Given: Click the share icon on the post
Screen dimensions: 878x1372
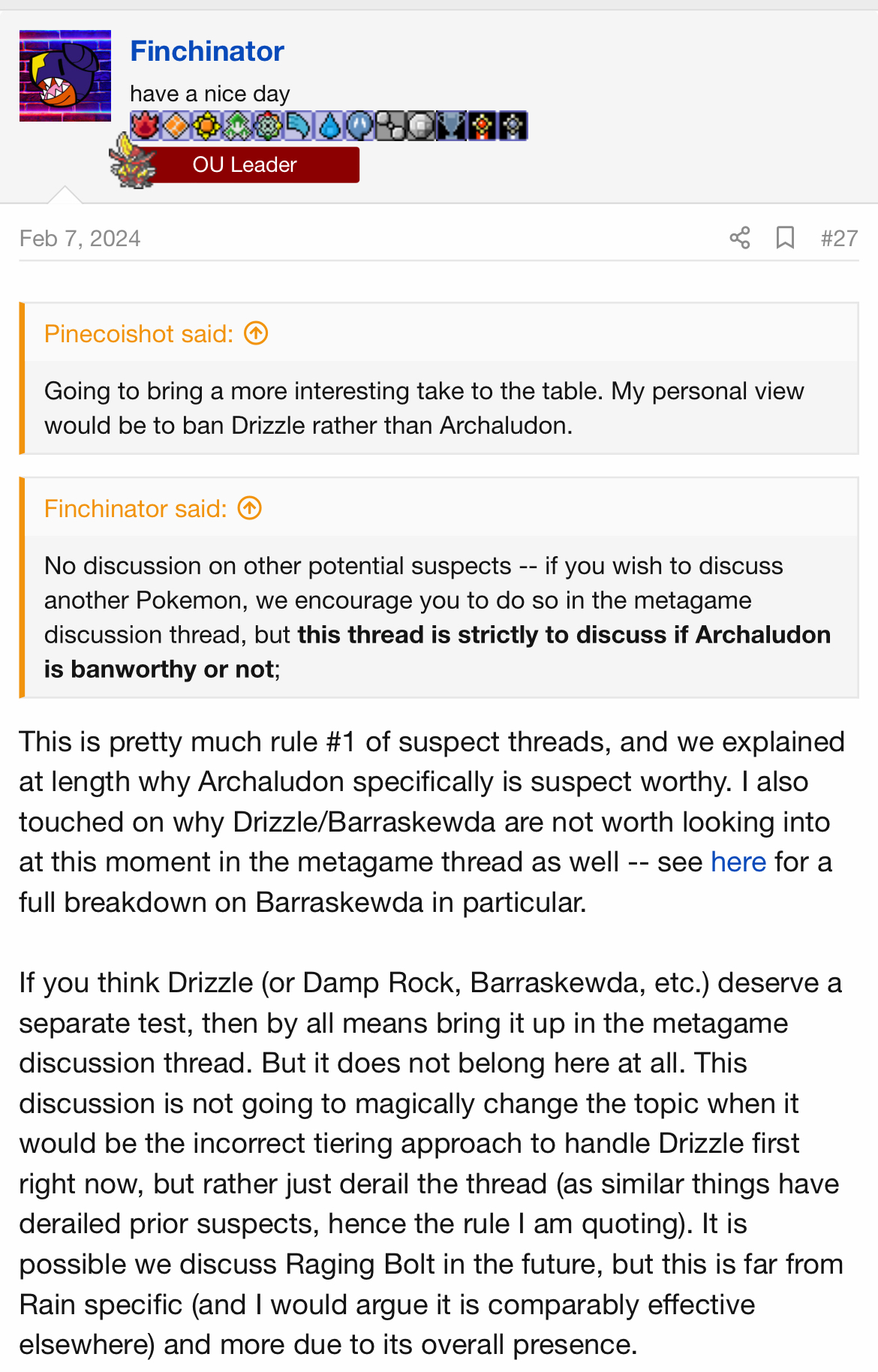Looking at the screenshot, I should (x=740, y=238).
